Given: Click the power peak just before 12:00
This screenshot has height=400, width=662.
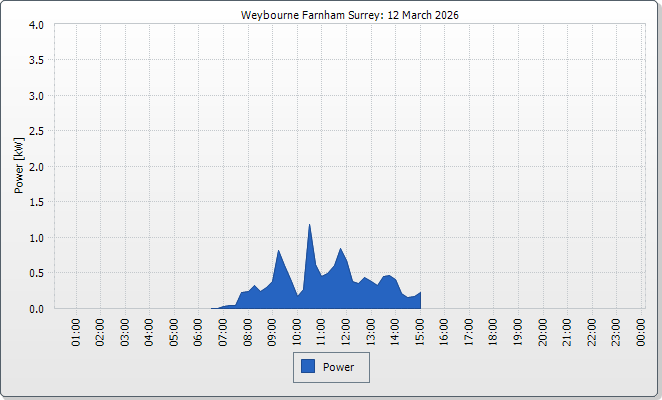Looking at the screenshot, I should point(341,249).
